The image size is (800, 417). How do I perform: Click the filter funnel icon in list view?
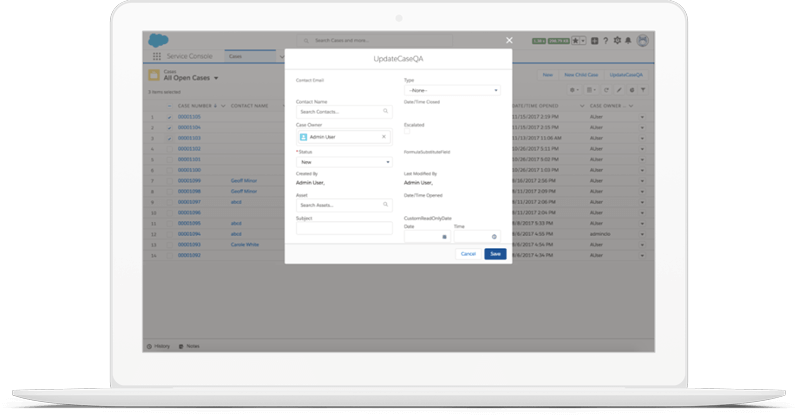coord(643,90)
